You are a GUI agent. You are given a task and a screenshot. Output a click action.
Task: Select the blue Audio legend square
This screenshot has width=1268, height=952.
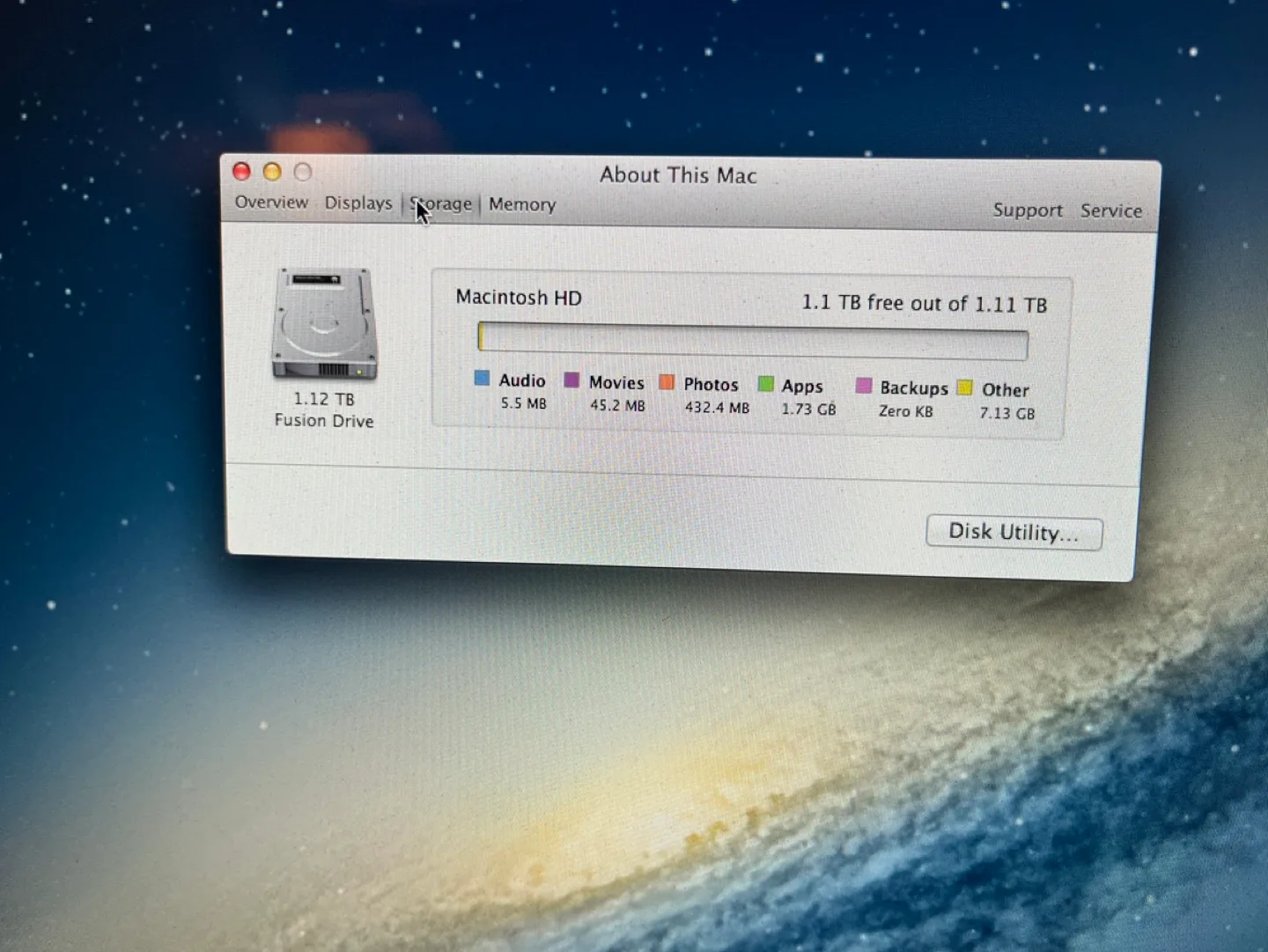pyautogui.click(x=482, y=378)
